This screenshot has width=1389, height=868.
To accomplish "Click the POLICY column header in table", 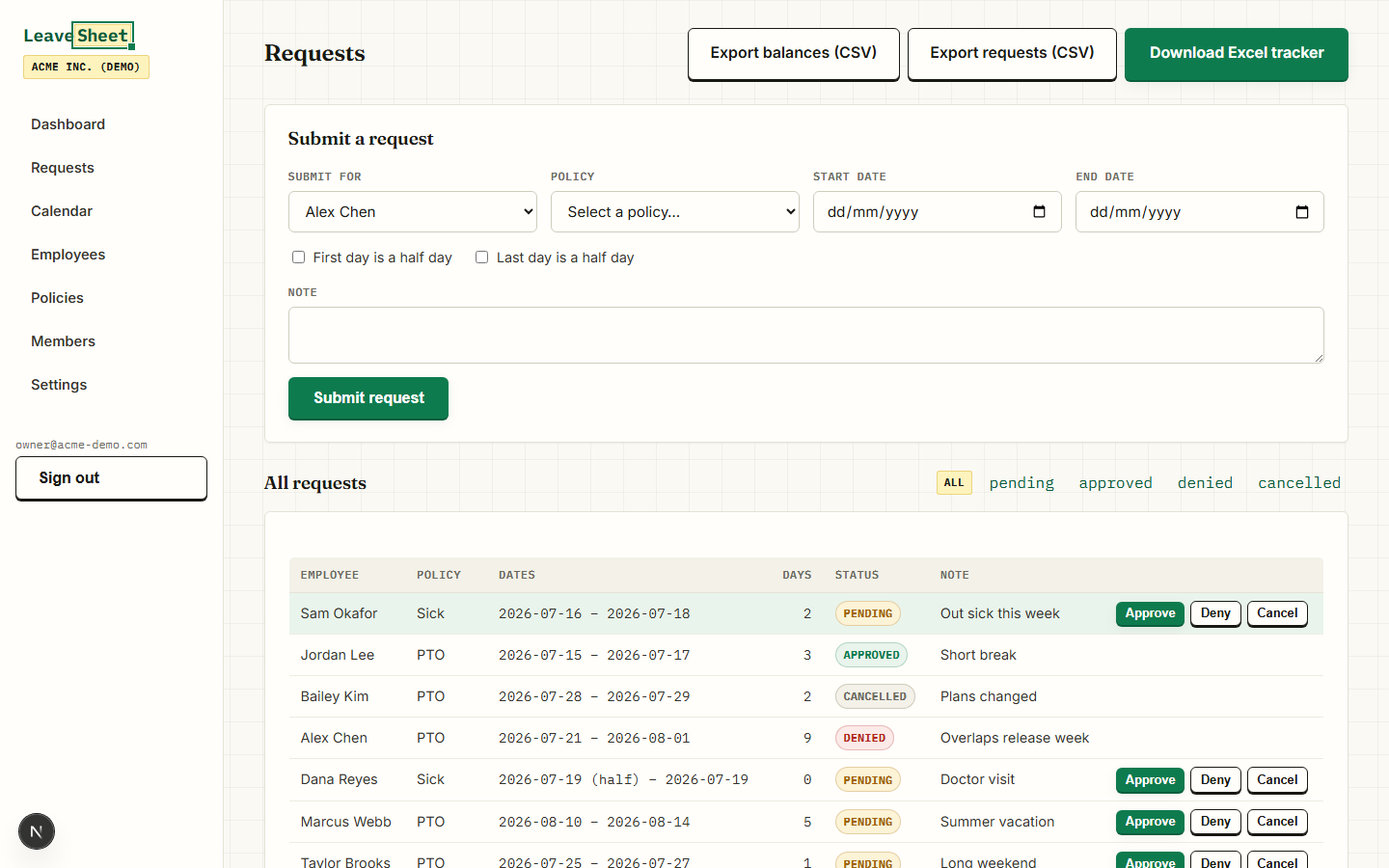I will tap(439, 575).
